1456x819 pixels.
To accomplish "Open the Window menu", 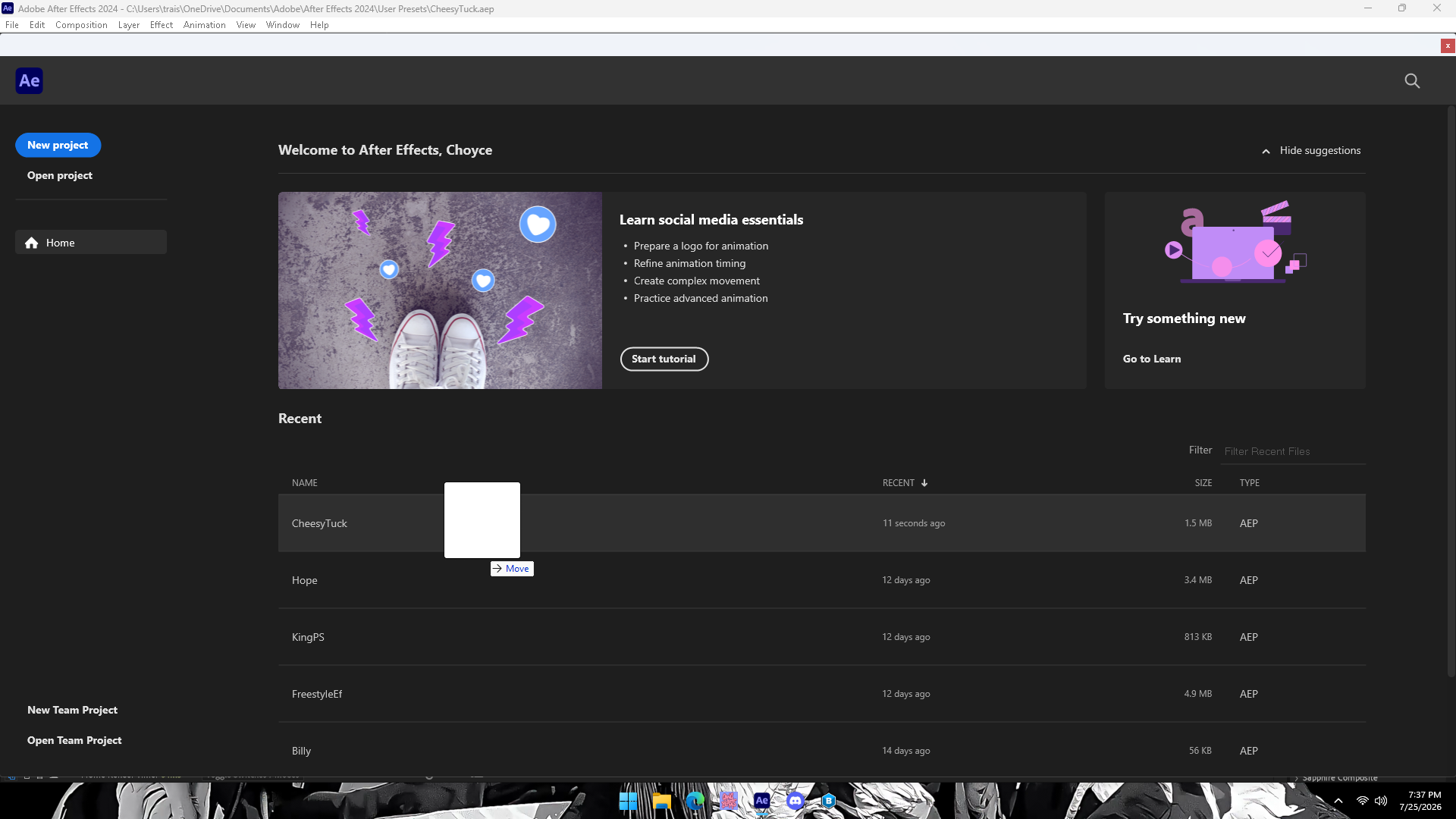I will (x=283, y=25).
